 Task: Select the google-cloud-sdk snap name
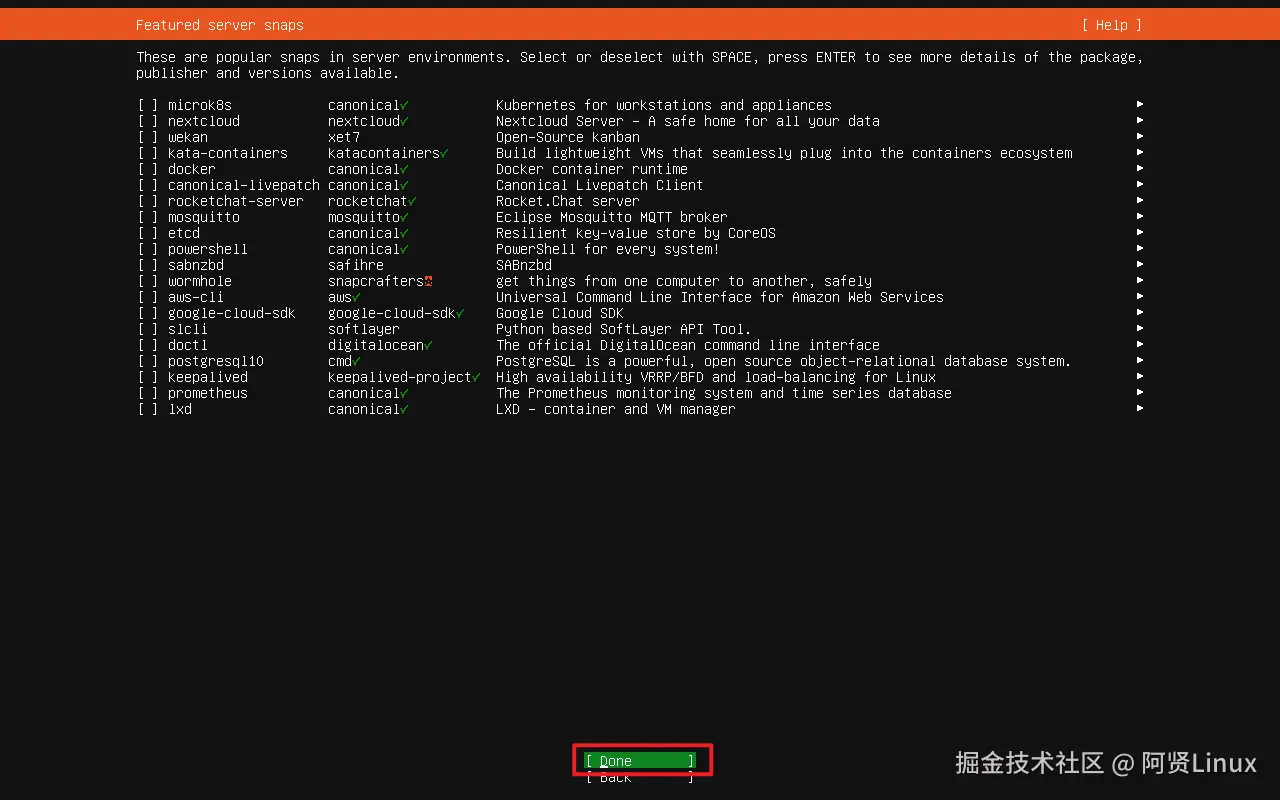(x=232, y=313)
